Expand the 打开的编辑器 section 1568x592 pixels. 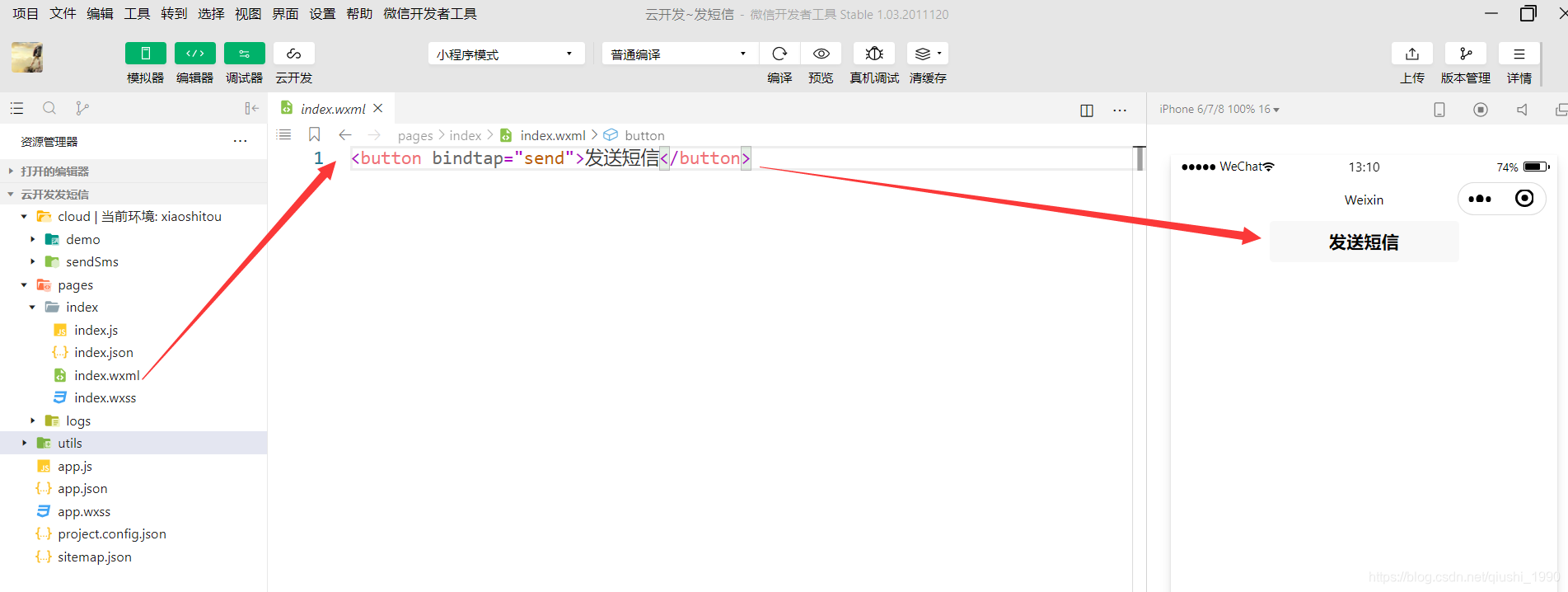tap(133, 171)
